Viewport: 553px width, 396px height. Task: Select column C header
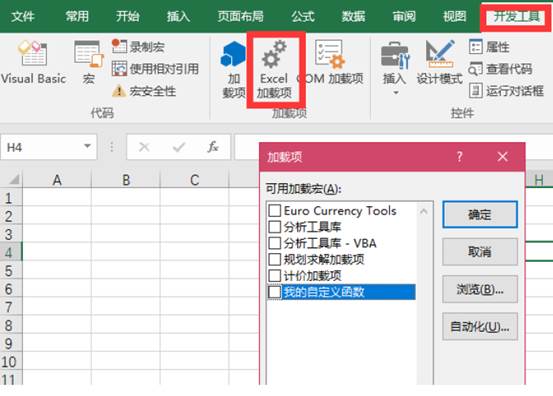[x=195, y=180]
